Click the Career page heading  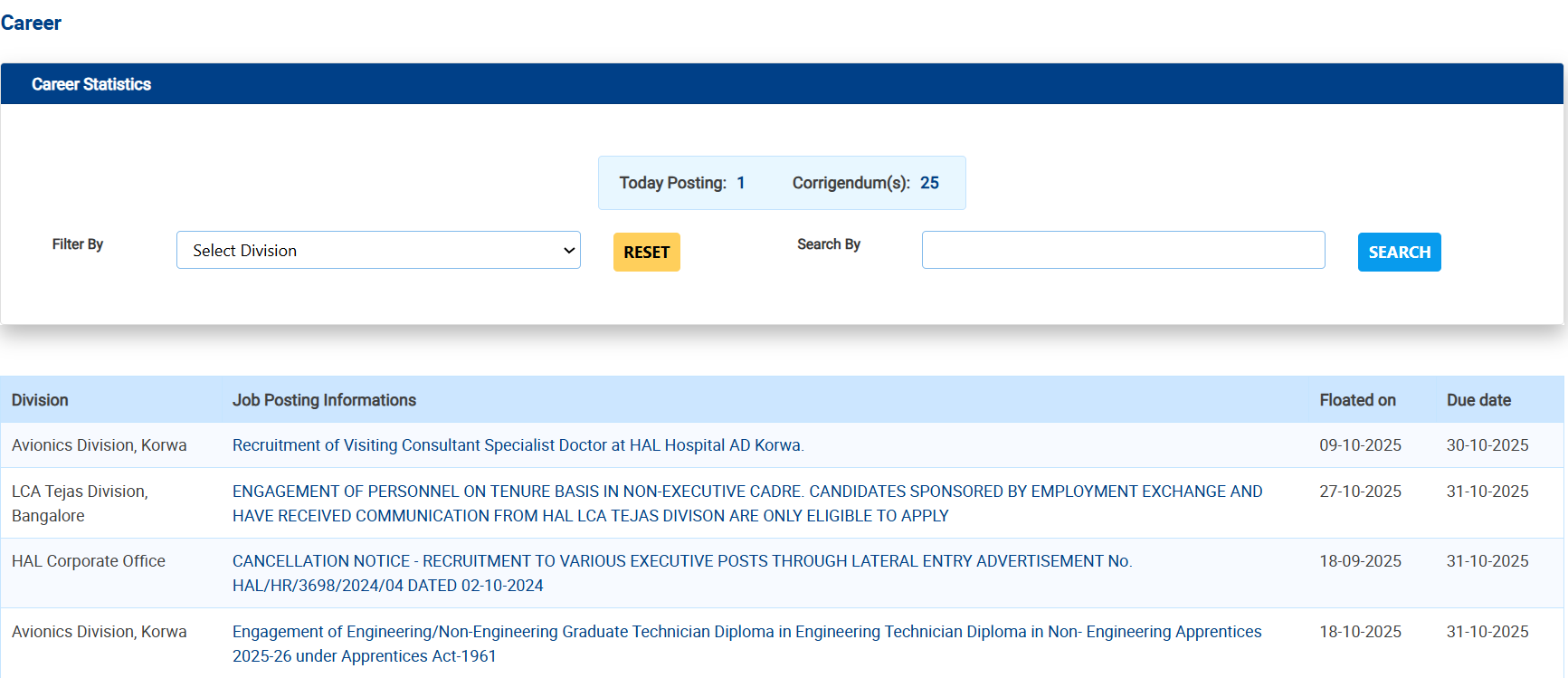(x=31, y=24)
